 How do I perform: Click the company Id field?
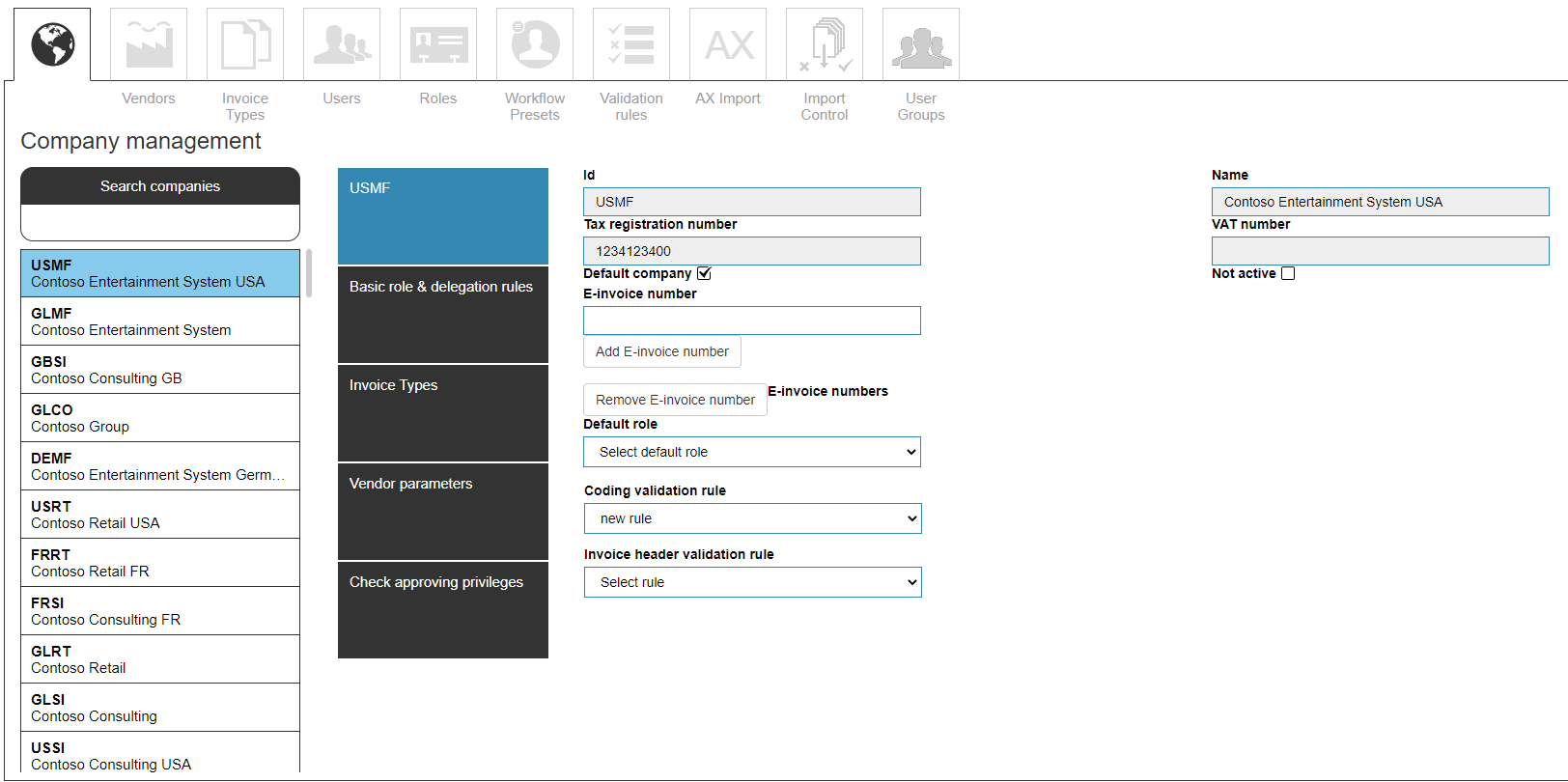[752, 202]
